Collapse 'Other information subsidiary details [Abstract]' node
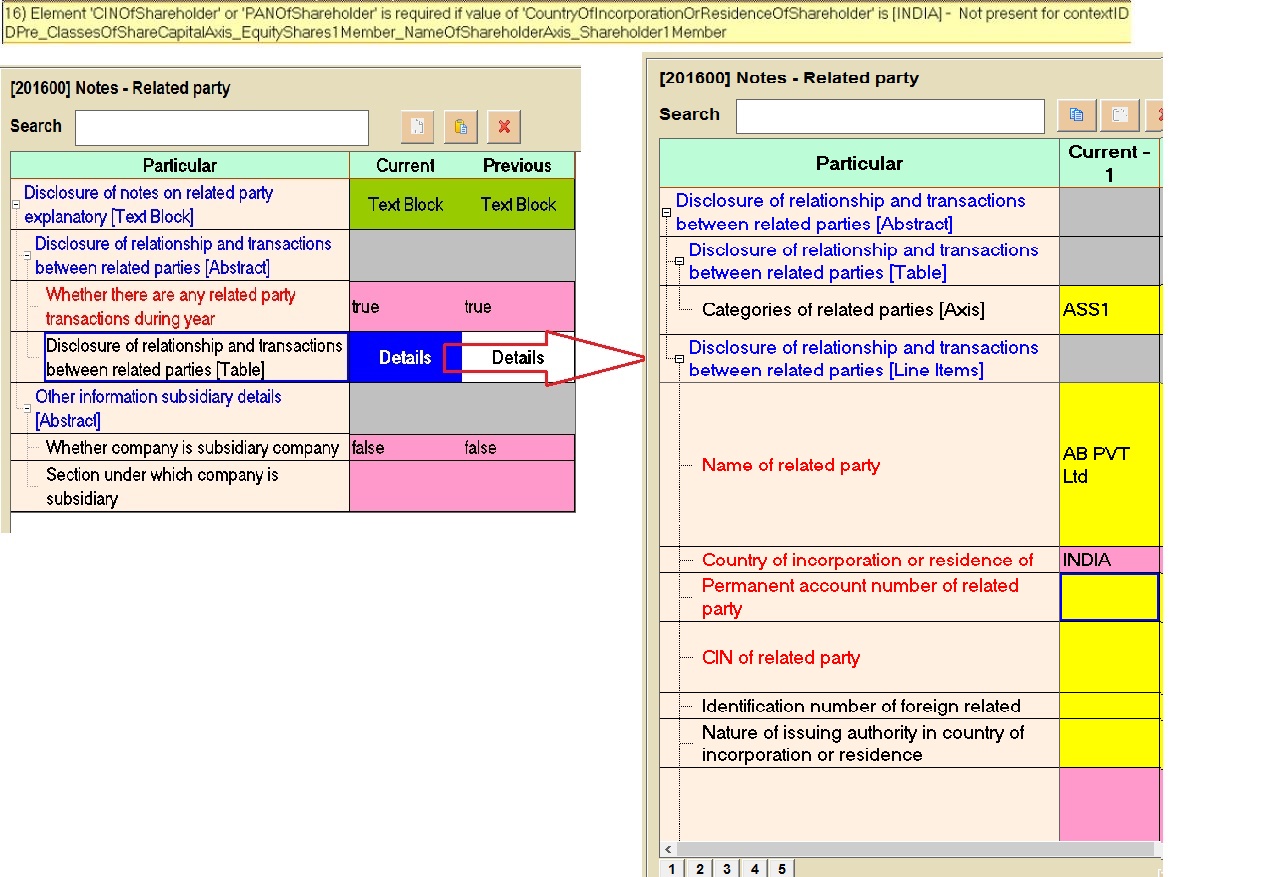 pyautogui.click(x=27, y=409)
